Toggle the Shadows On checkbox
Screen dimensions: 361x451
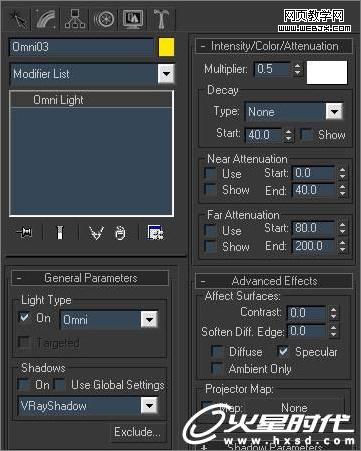tap(24, 384)
